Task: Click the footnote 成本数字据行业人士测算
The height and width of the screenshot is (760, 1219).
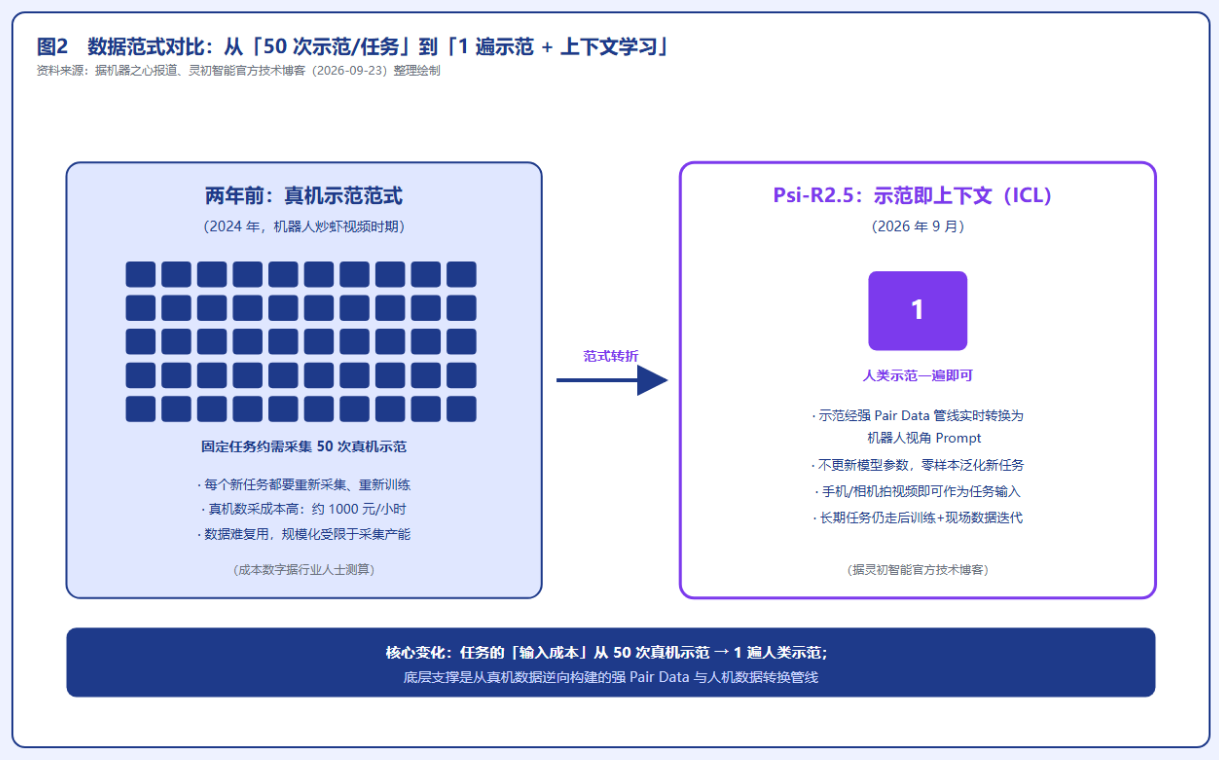Action: click(304, 570)
